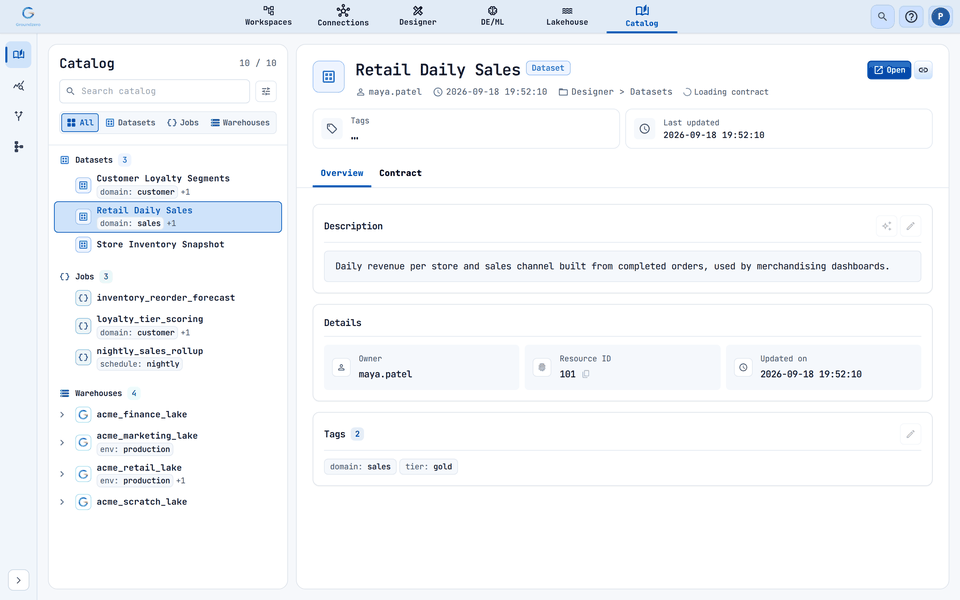Go to Connections in top navigation
This screenshot has height=600, width=960.
click(343, 17)
